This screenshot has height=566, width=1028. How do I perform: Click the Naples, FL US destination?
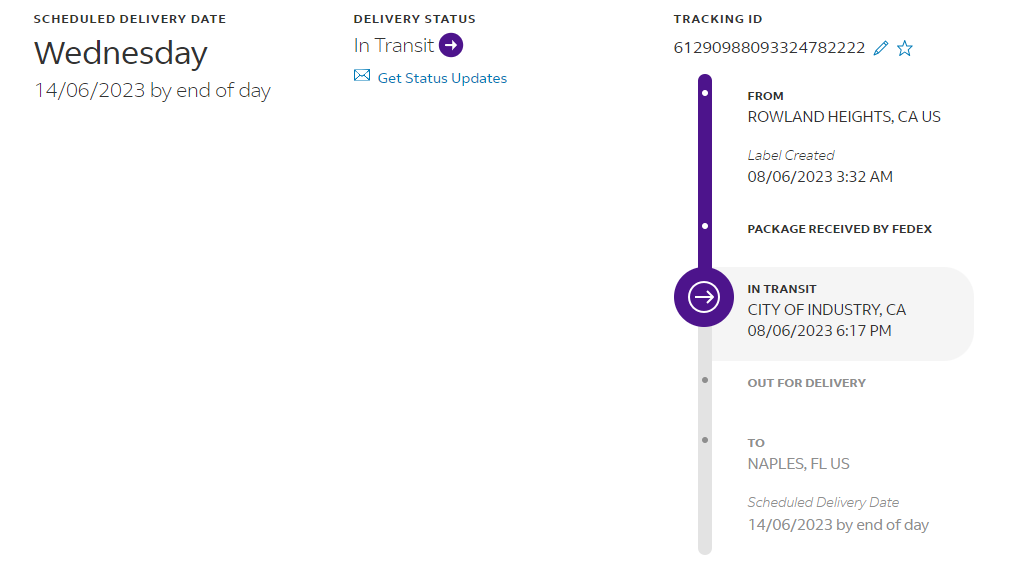point(798,464)
